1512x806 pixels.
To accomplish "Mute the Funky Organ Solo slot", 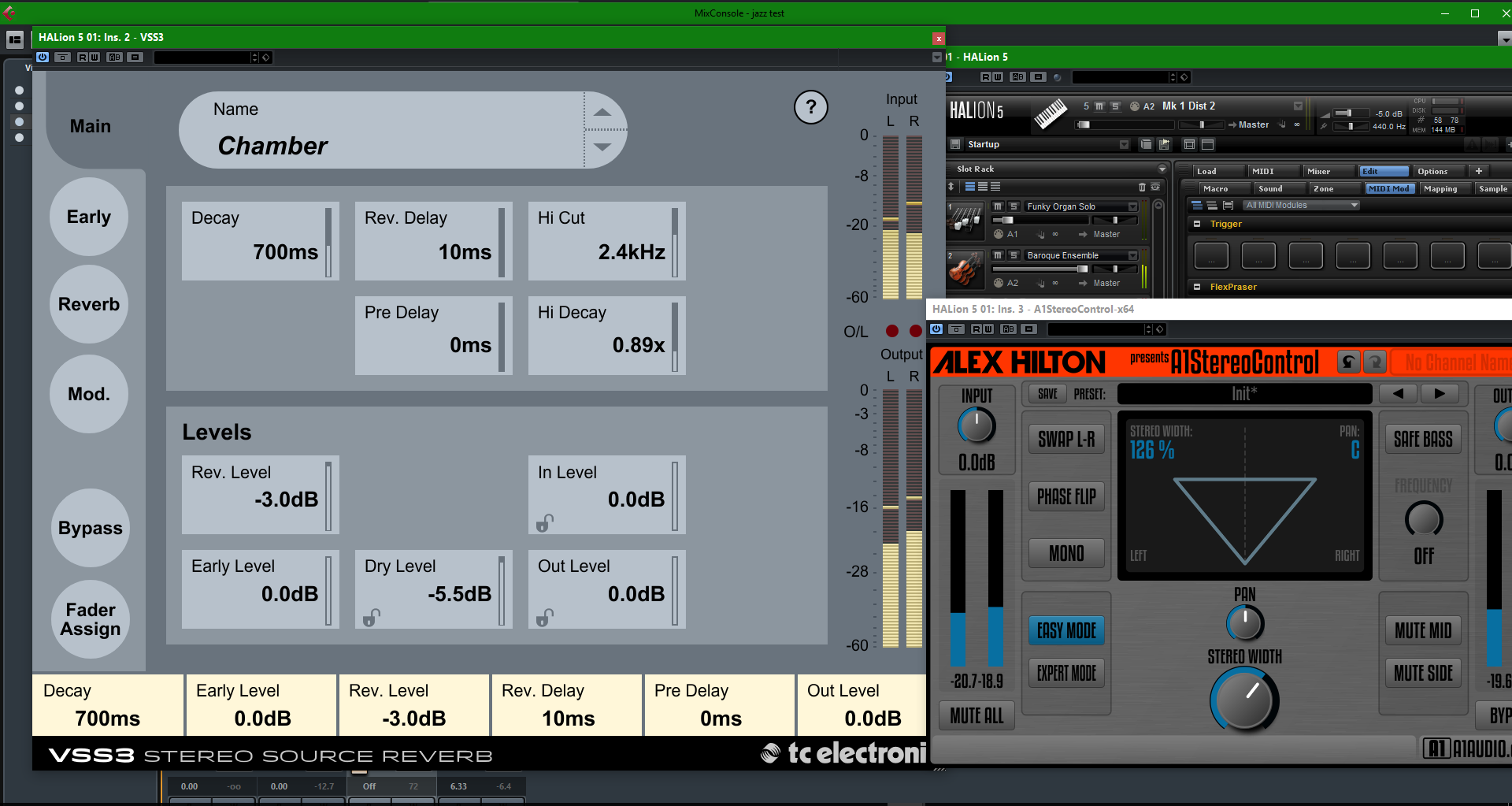I will tap(998, 206).
